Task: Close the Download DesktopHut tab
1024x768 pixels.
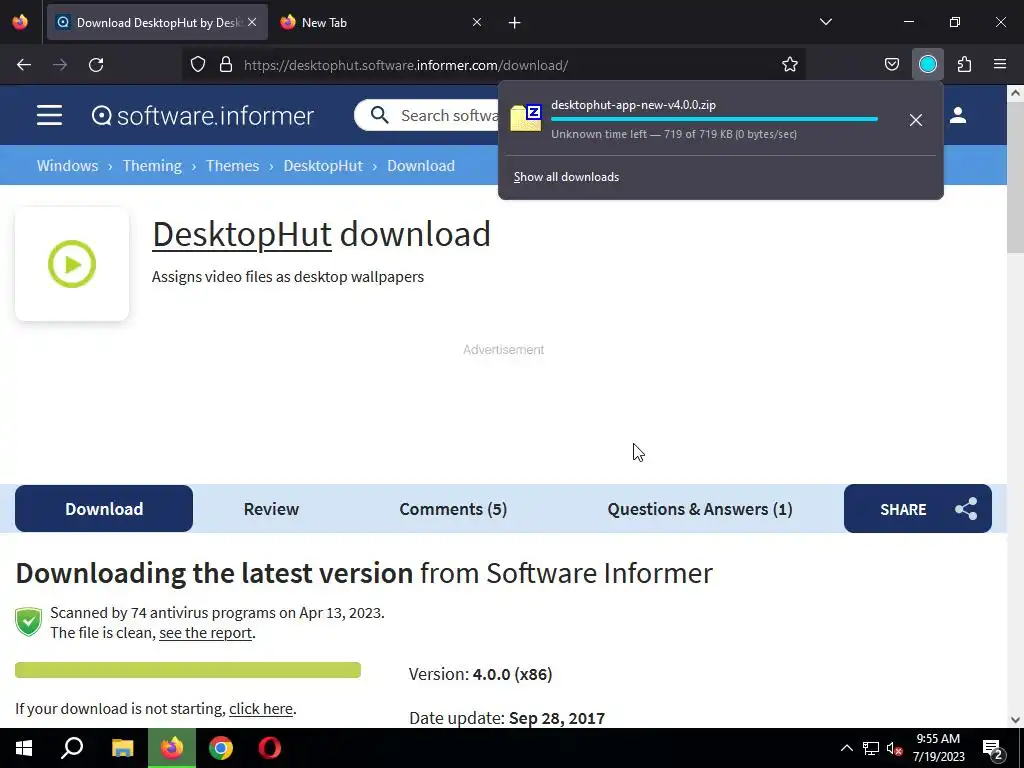Action: coord(252,22)
